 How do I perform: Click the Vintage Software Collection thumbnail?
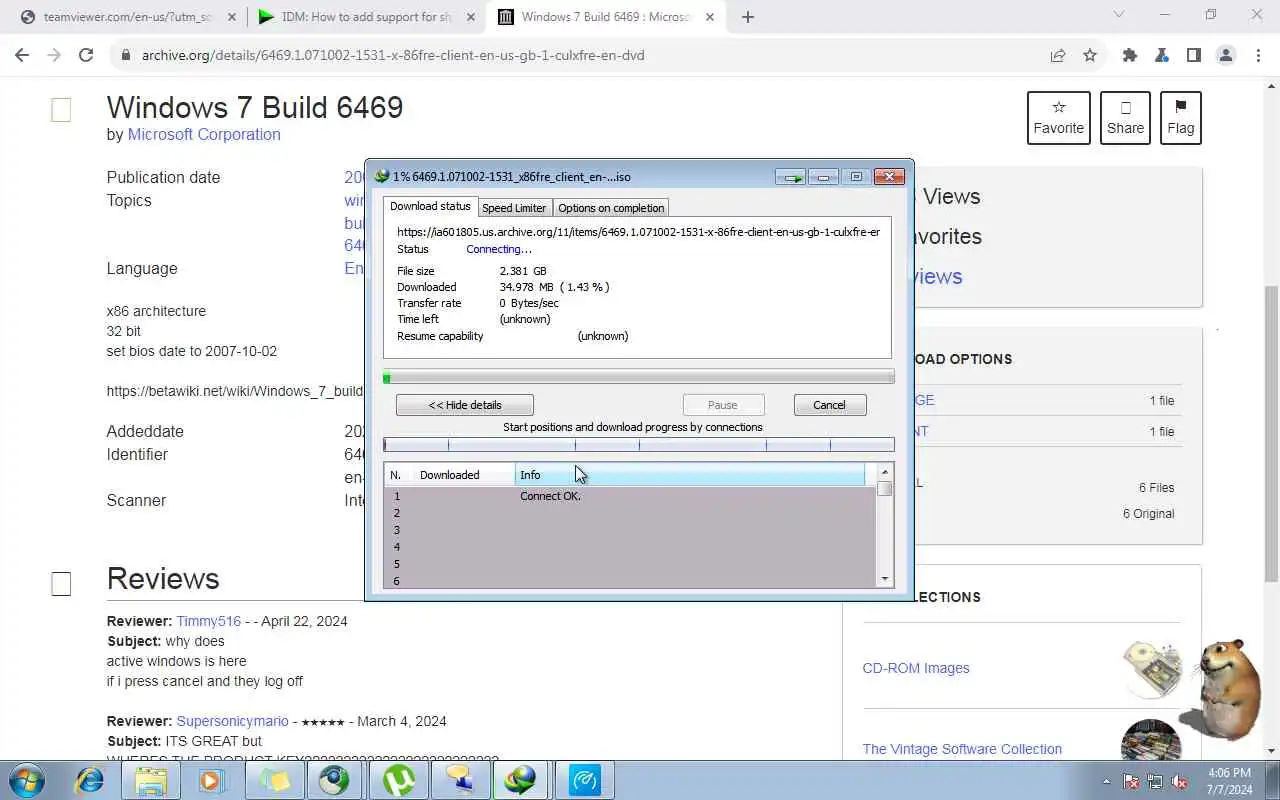(x=1150, y=742)
